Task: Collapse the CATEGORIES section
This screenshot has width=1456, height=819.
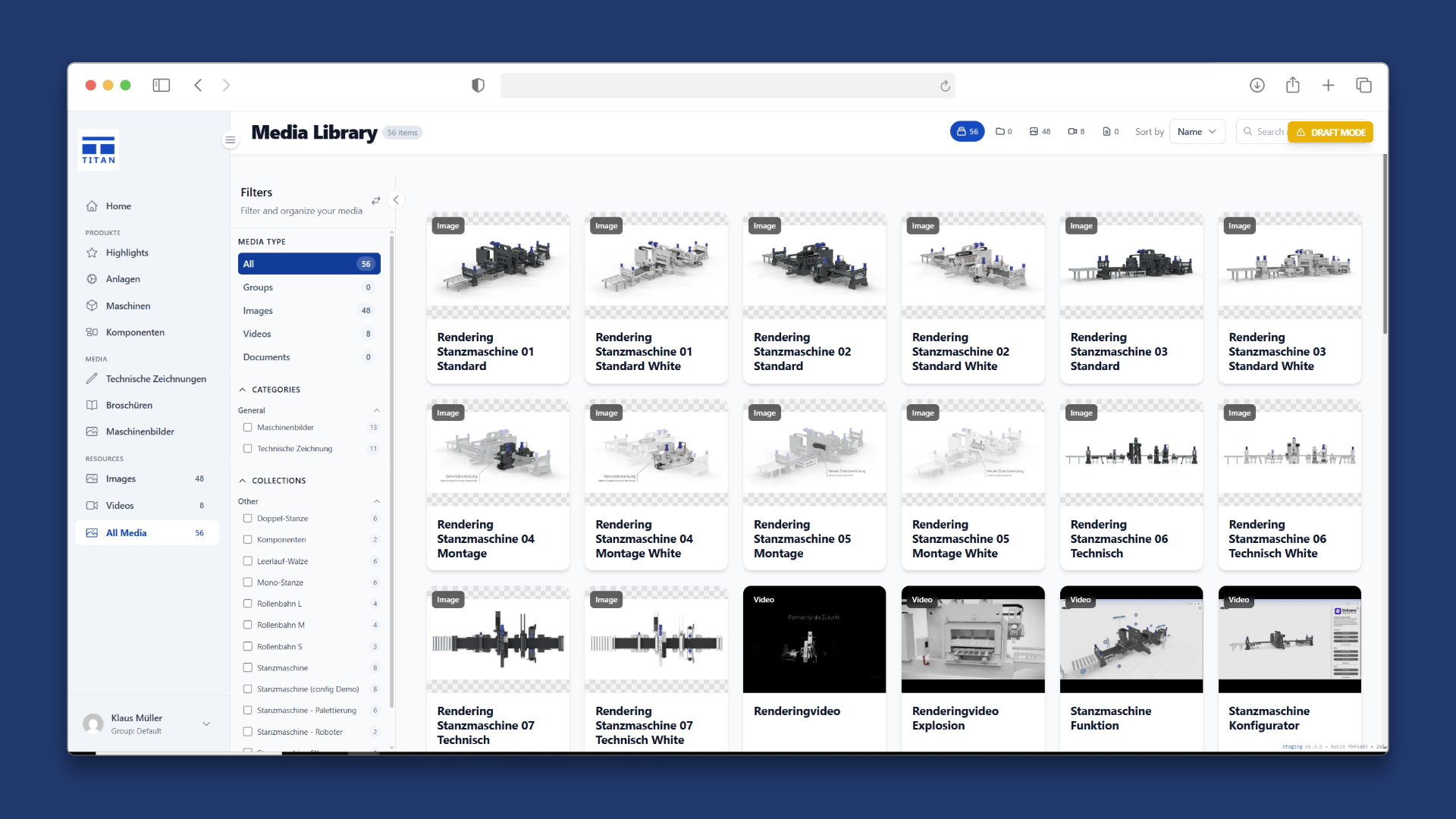Action: (243, 390)
